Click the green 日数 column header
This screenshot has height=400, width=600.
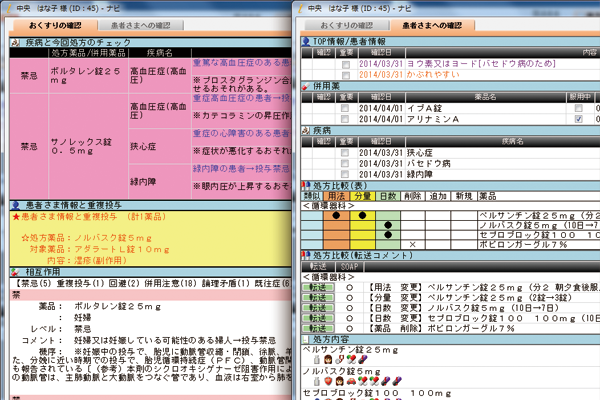pyautogui.click(x=388, y=196)
